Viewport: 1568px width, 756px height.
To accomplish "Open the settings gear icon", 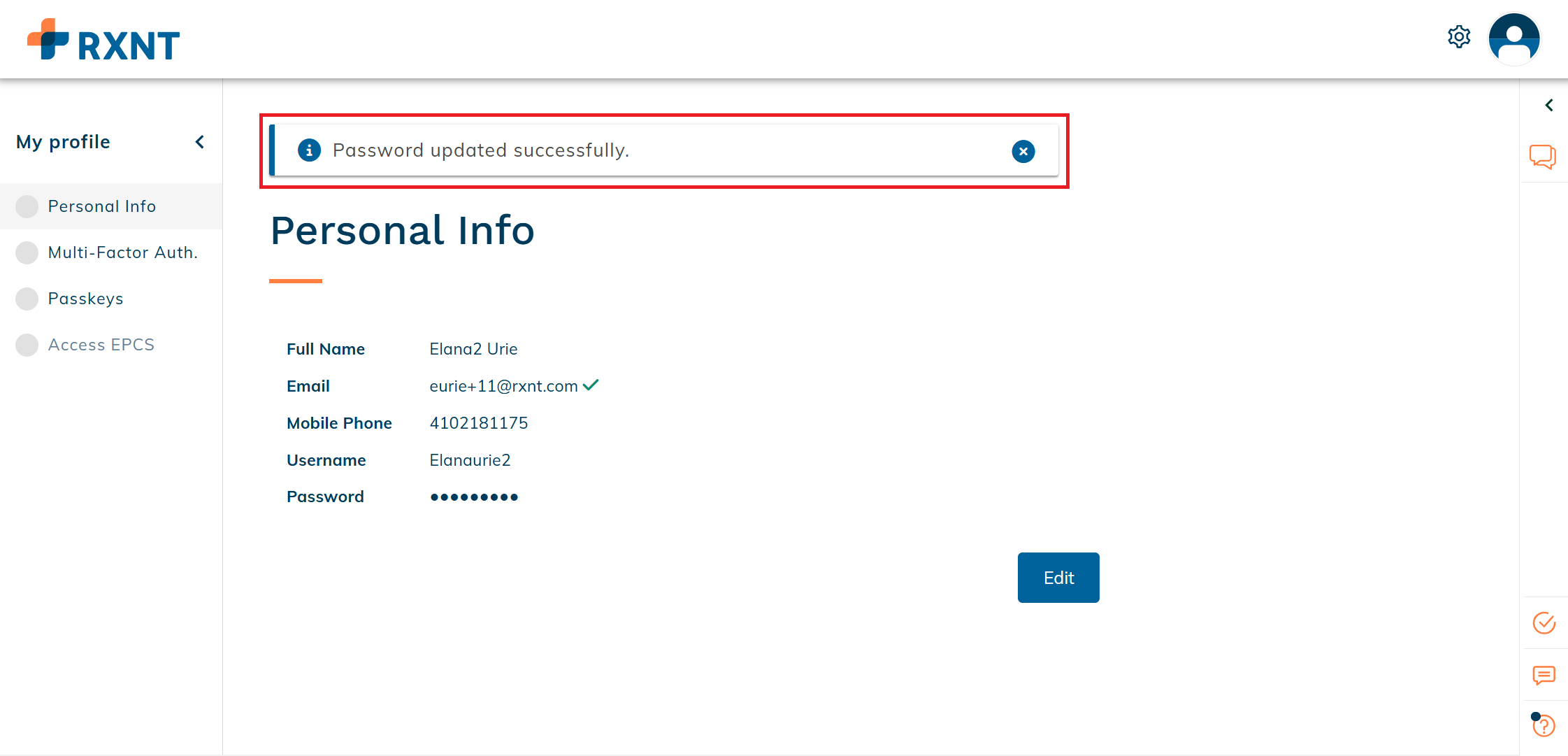I will click(1459, 37).
